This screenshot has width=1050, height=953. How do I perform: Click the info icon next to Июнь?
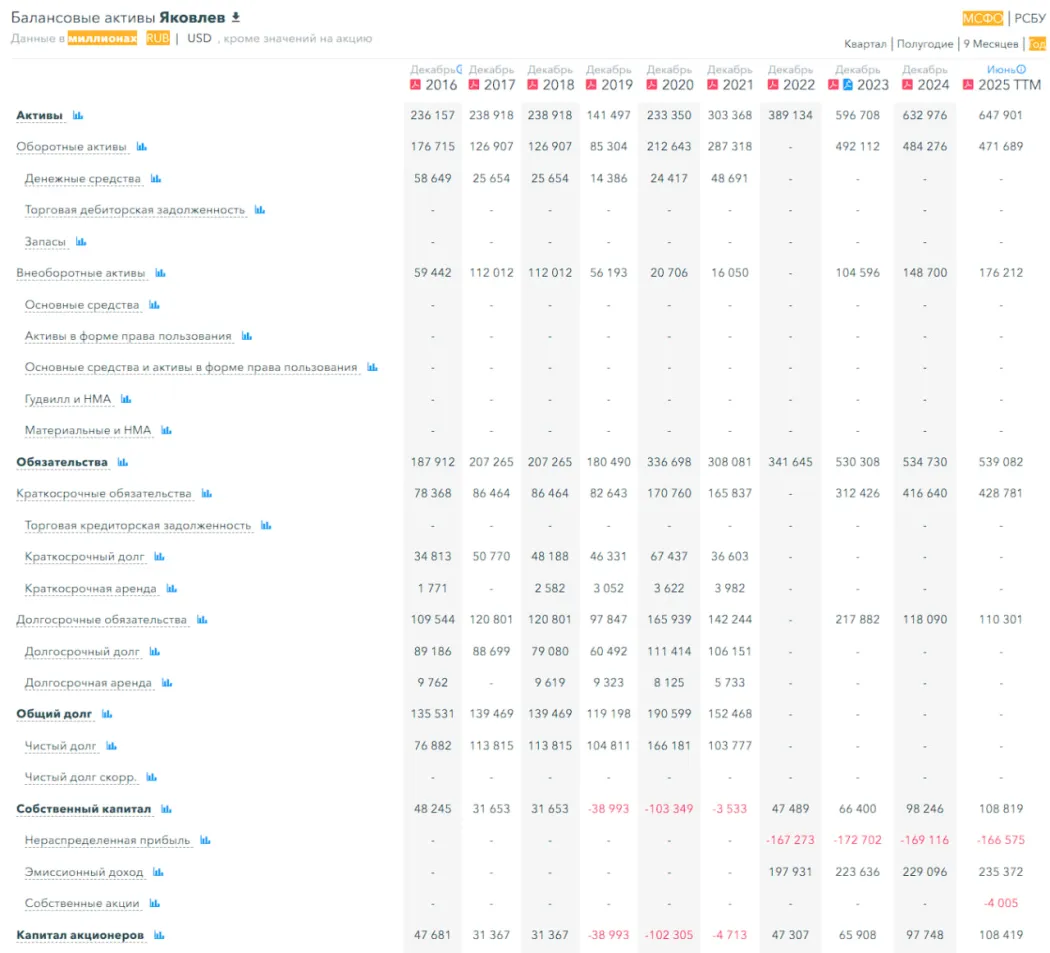[1021, 70]
